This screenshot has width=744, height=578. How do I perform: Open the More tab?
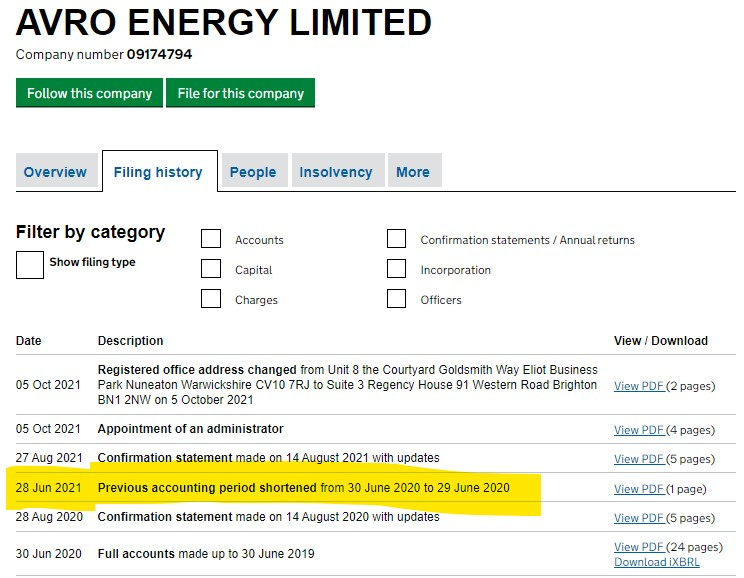[413, 172]
